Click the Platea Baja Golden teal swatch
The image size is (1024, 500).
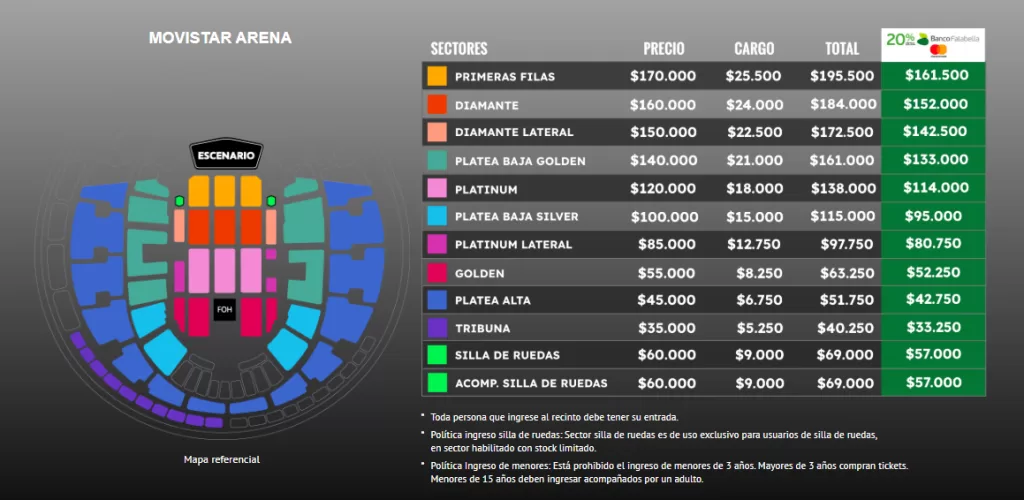click(437, 160)
